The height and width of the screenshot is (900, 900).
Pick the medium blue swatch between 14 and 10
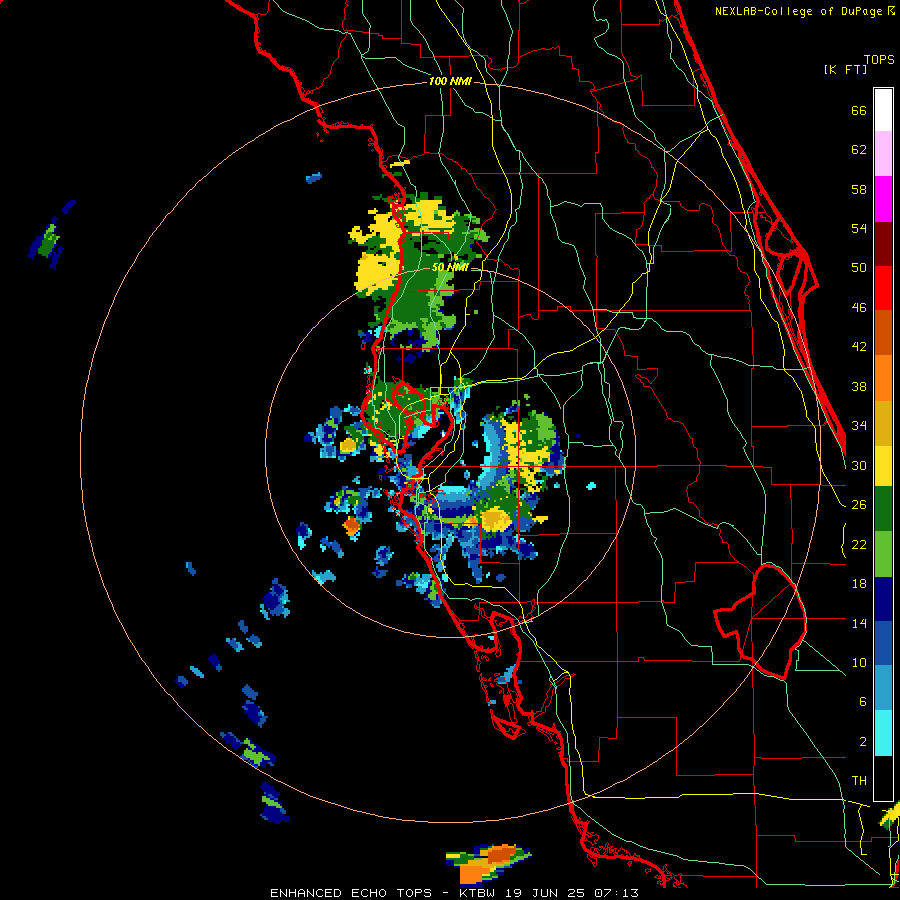(x=883, y=643)
